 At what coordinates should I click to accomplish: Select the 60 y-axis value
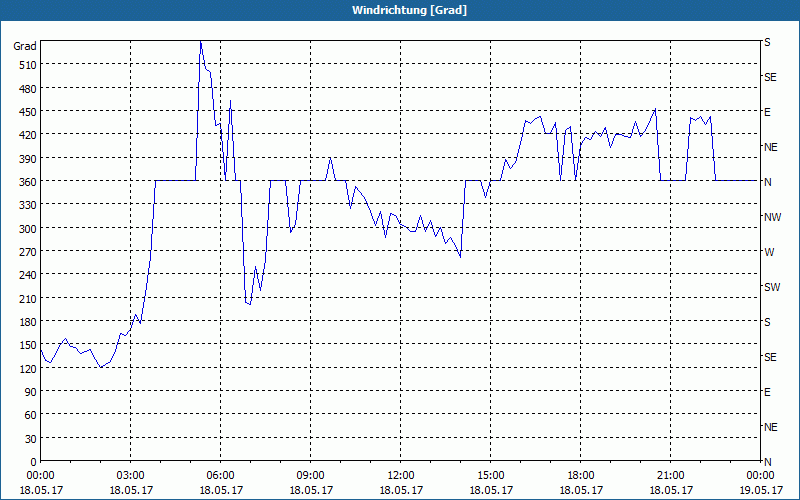(31, 415)
